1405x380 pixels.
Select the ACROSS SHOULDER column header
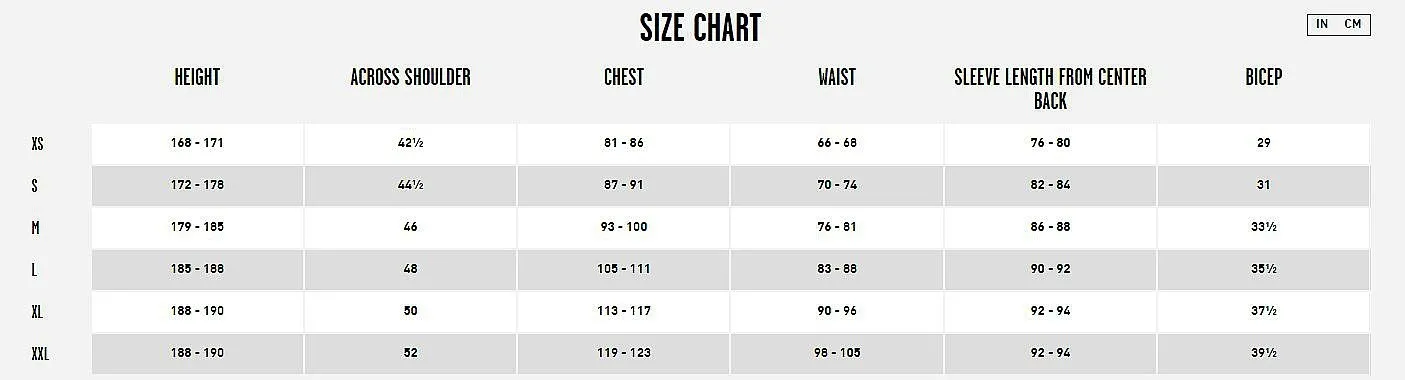click(x=410, y=77)
